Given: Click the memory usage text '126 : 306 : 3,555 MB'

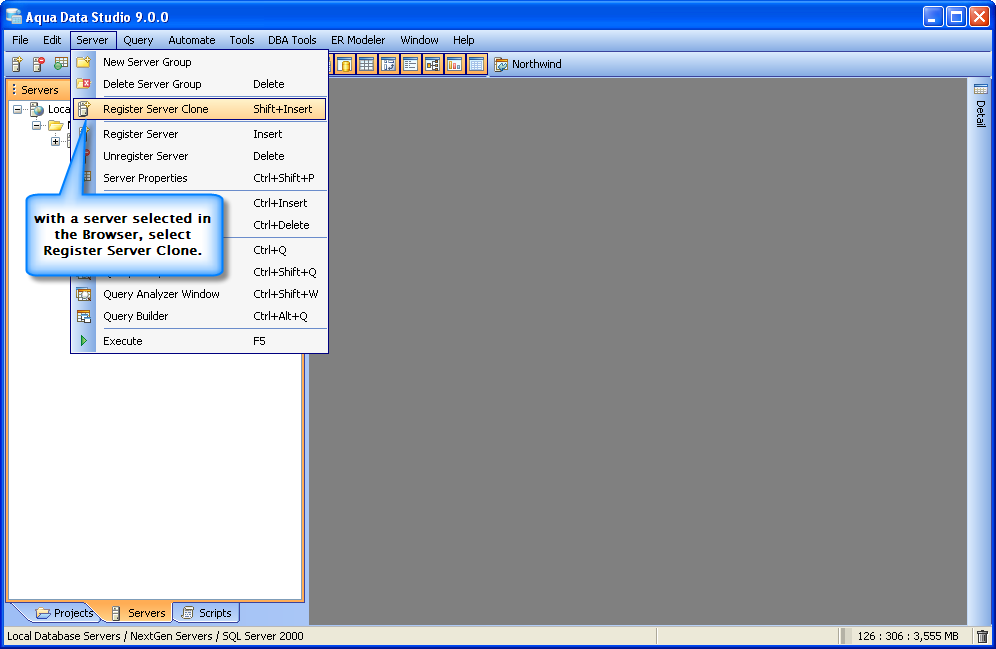Looking at the screenshot, I should click(908, 636).
